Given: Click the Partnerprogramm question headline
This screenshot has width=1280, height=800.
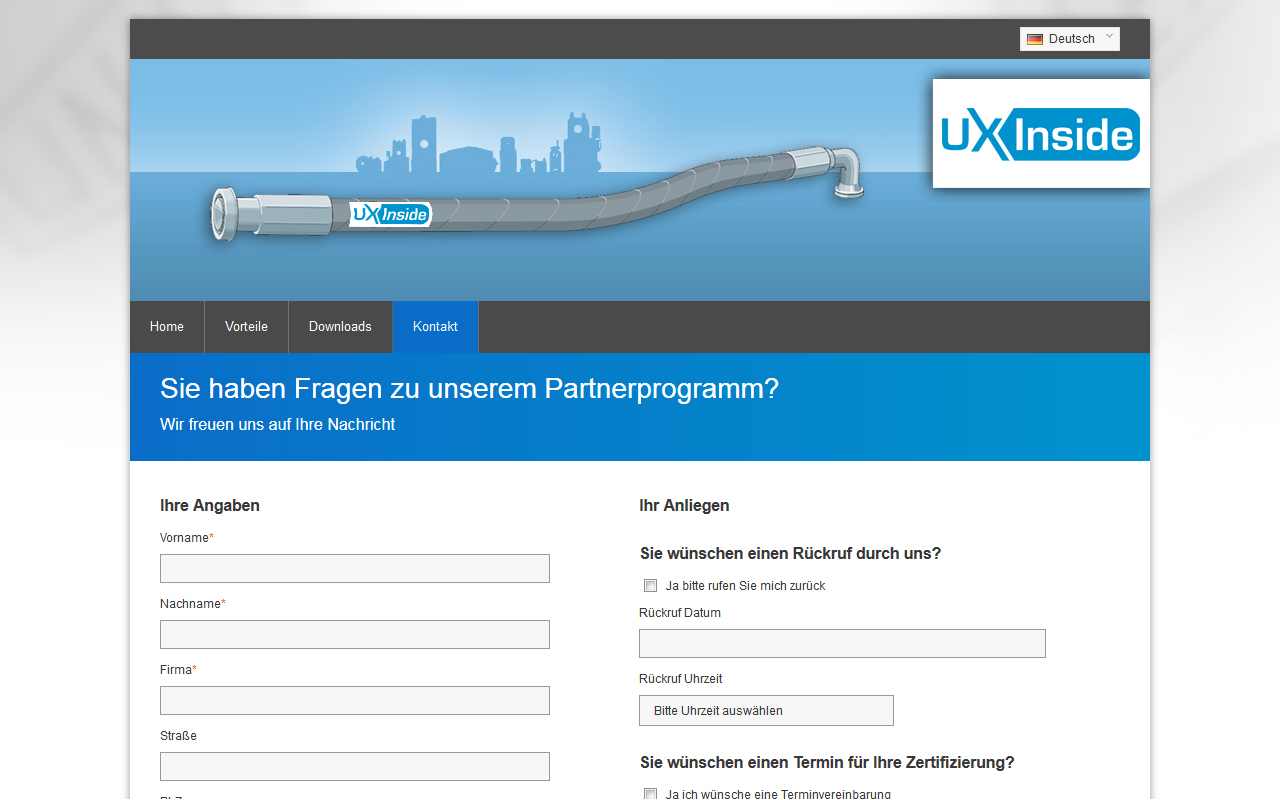Looking at the screenshot, I should [469, 389].
